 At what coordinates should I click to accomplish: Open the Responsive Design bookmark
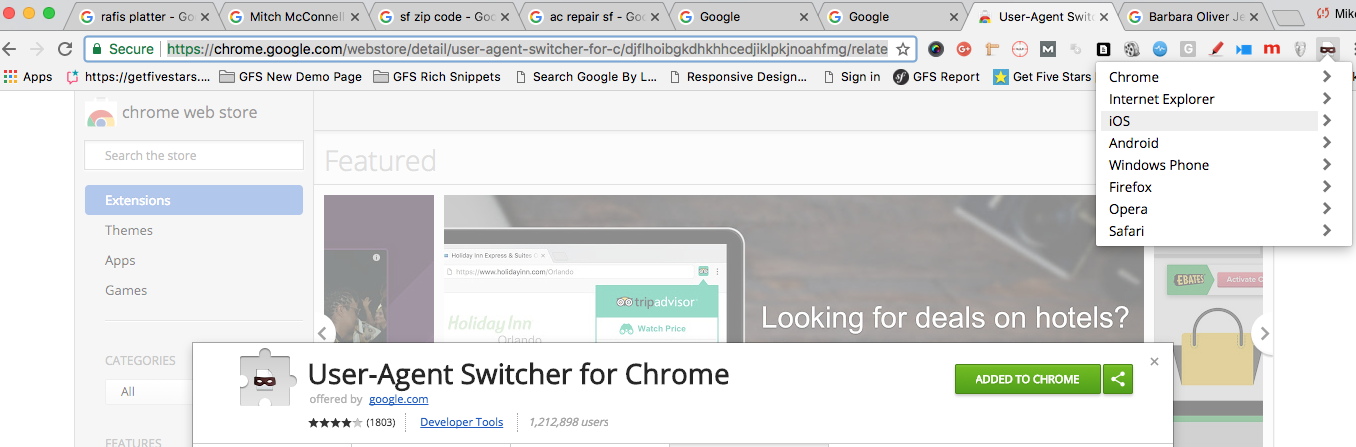click(738, 77)
